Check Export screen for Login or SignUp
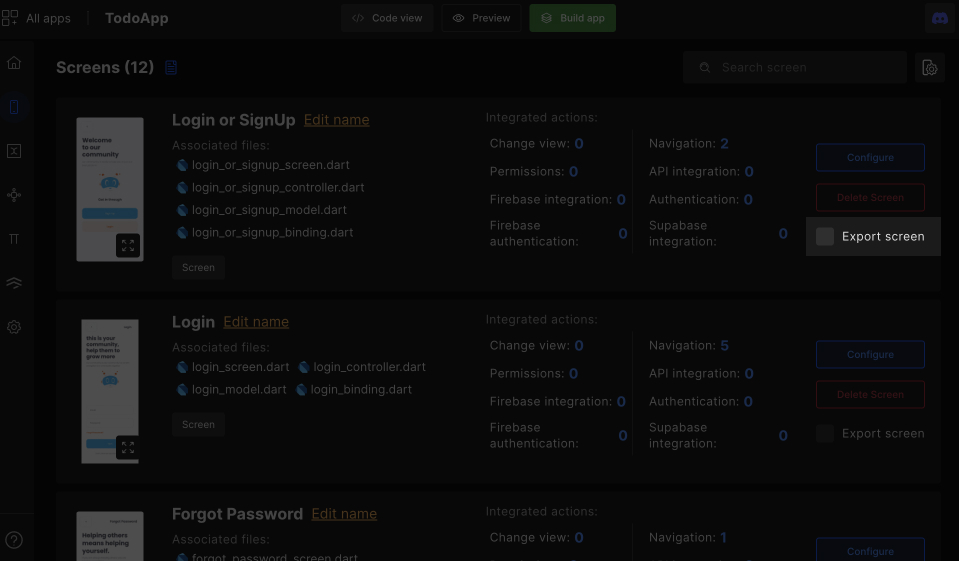Viewport: 959px width, 561px height. [824, 236]
